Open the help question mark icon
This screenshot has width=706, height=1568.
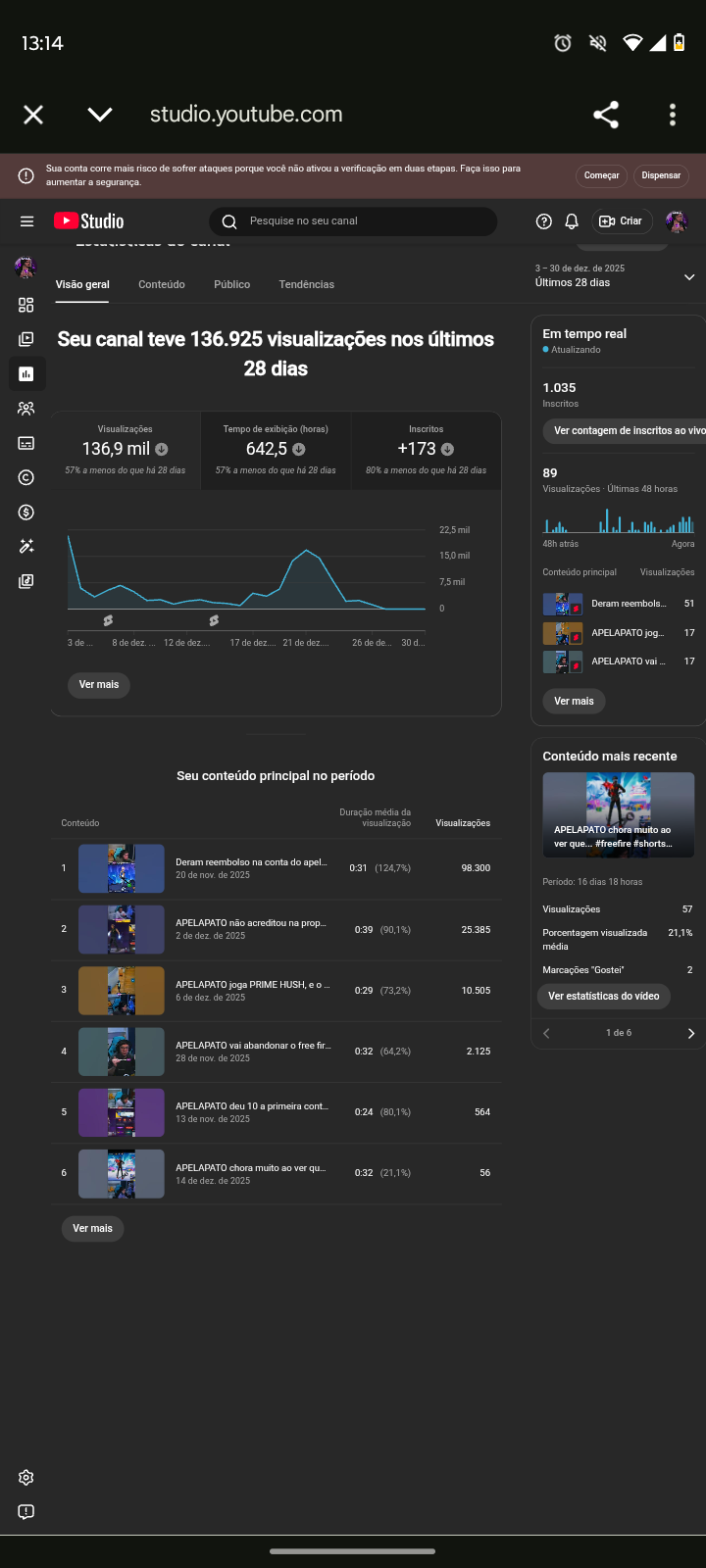(x=544, y=221)
